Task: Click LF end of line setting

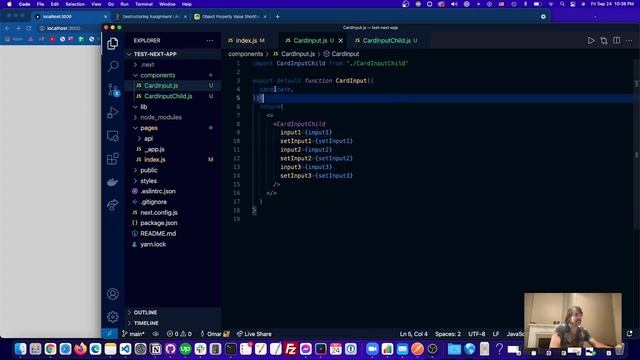Action: point(496,334)
